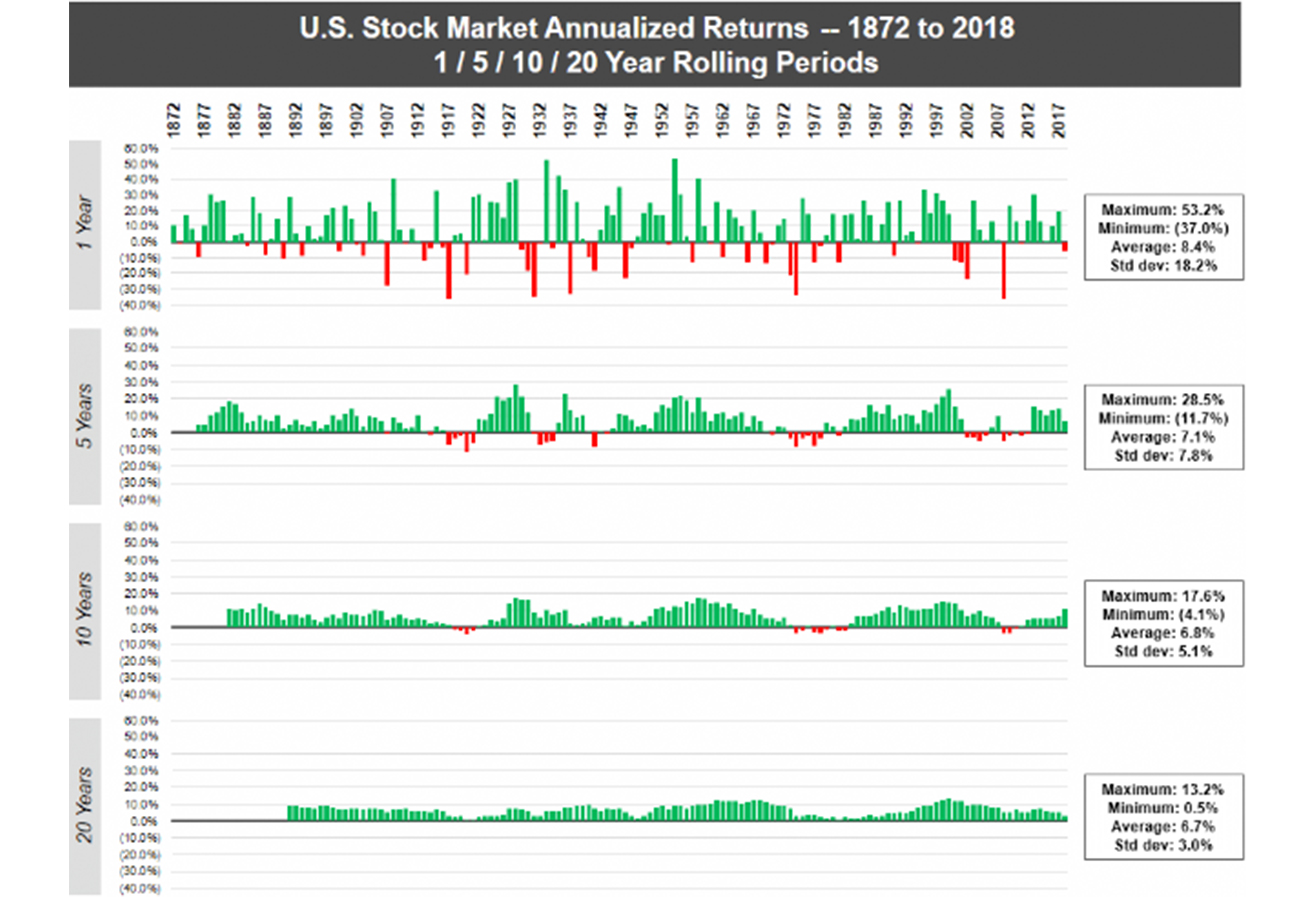Viewport: 1312px width, 900px height.
Task: Click the (40.0%) axis label of the 20 Years chart
Action: pos(138,888)
